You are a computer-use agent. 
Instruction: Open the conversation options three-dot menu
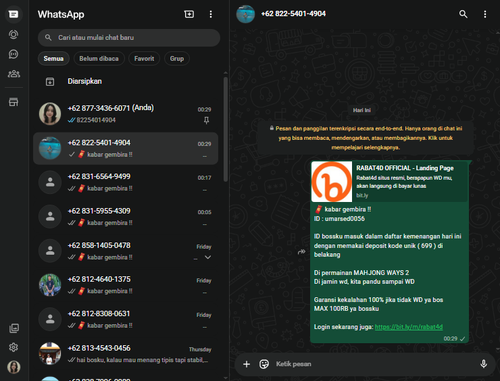(485, 14)
